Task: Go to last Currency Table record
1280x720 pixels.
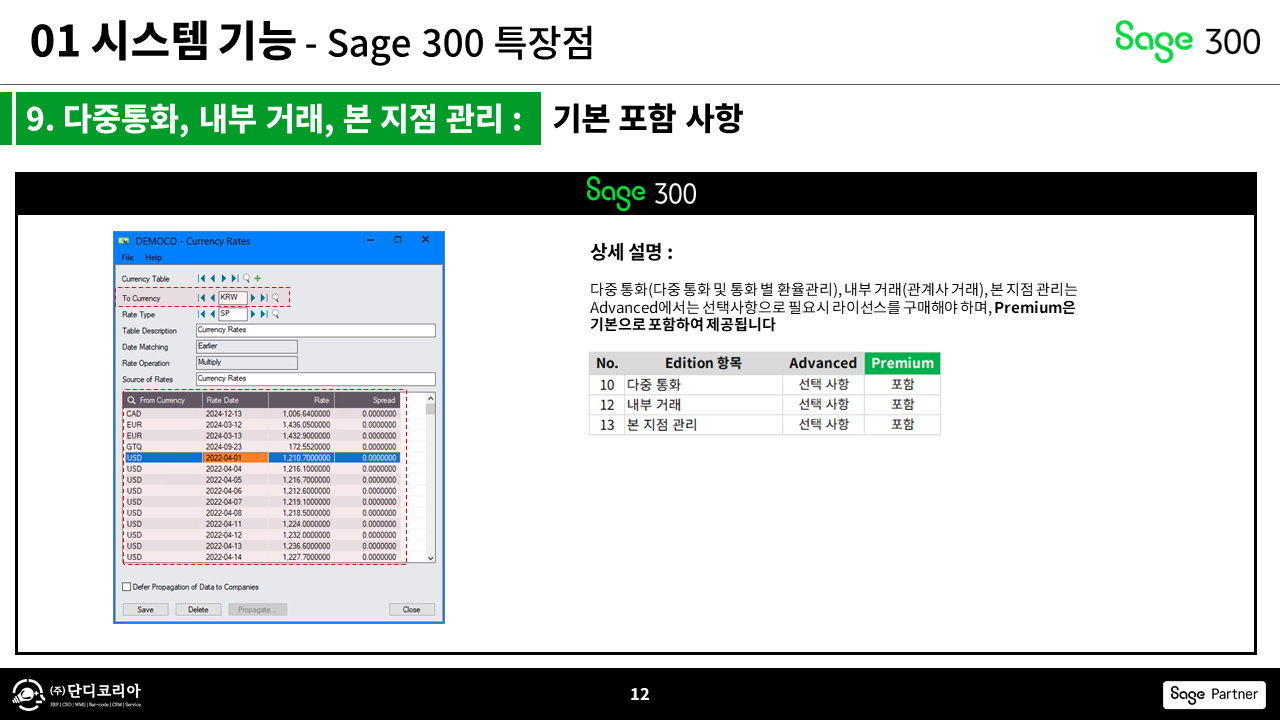Action: [x=235, y=278]
